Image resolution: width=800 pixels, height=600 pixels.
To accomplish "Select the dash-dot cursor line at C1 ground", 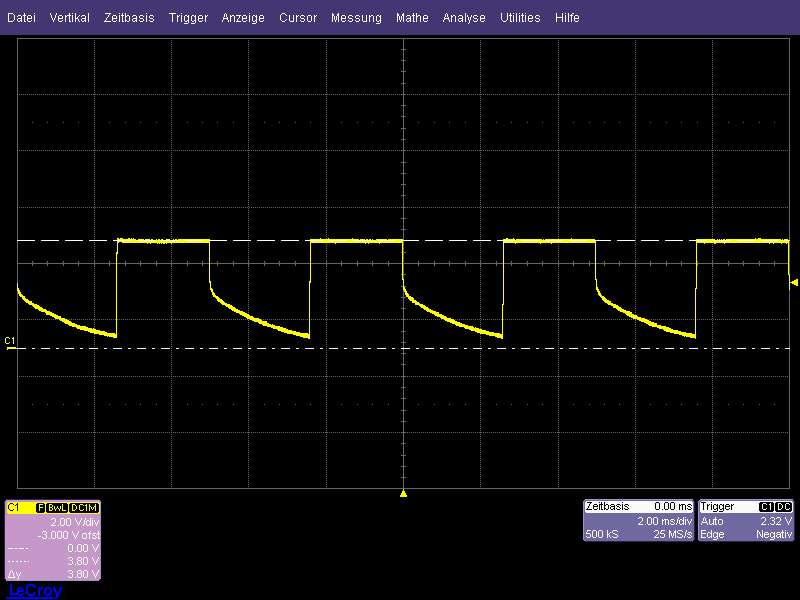I will tap(403, 348).
